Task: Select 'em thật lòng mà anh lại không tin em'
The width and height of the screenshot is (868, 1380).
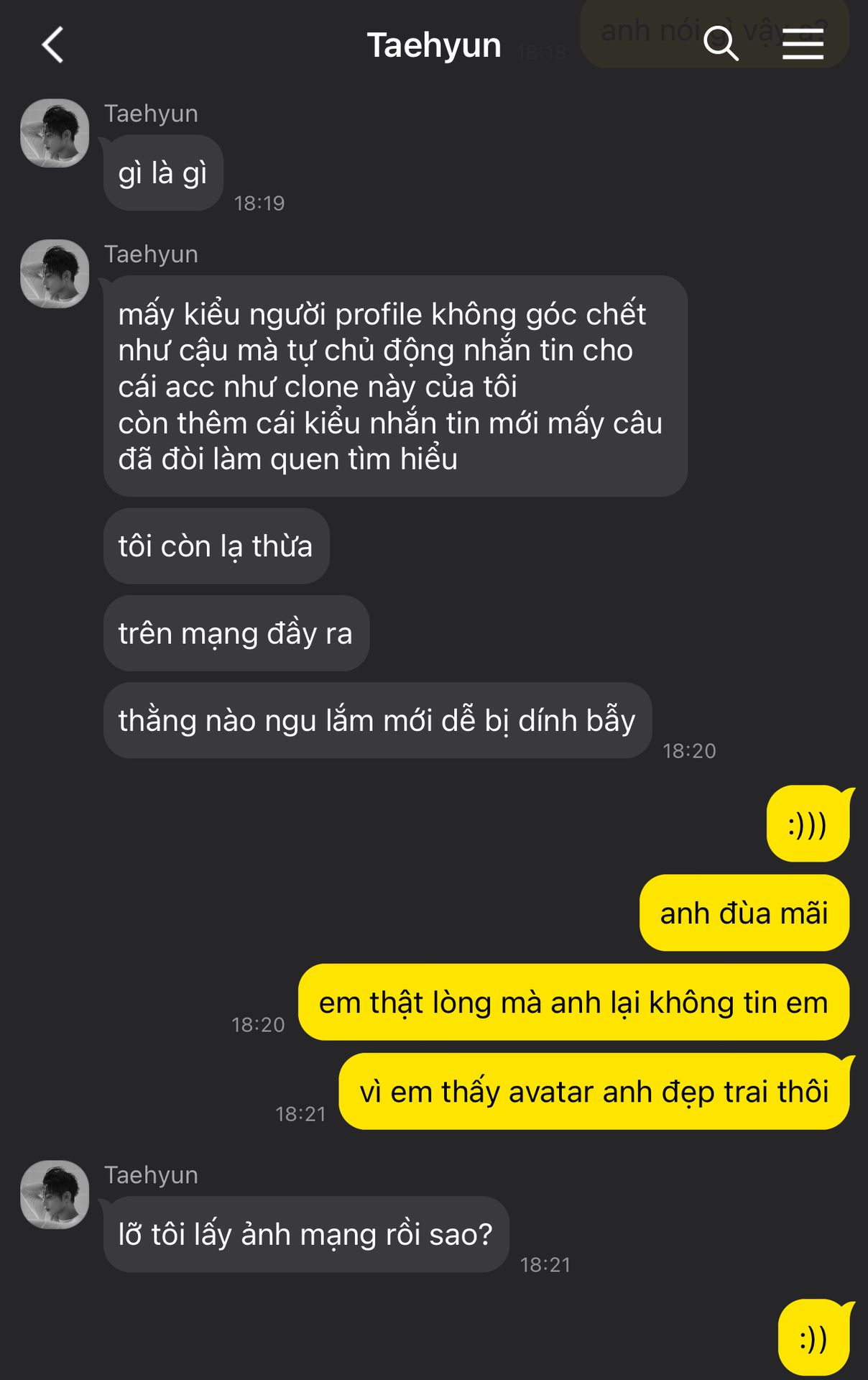Action: point(574,1002)
